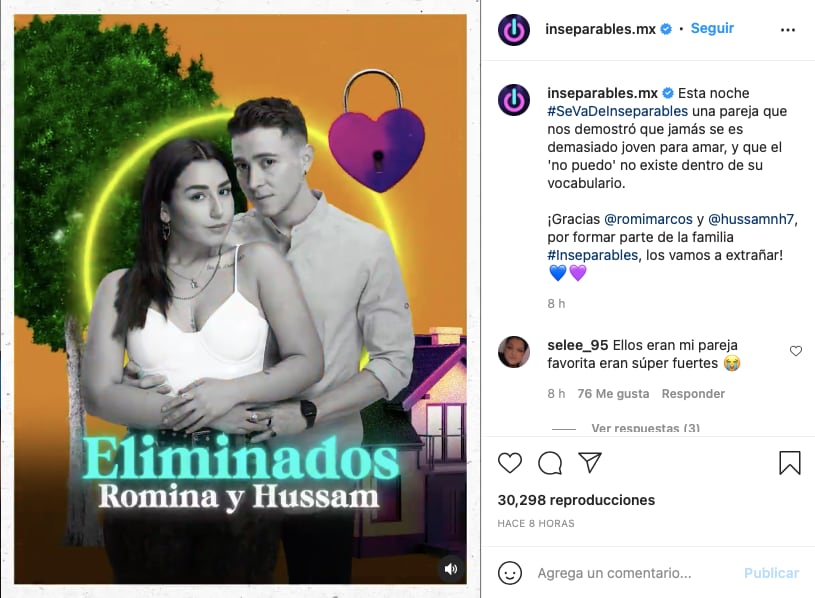The image size is (815, 598).
Task: Save the post with the bookmark icon
Action: tap(790, 462)
